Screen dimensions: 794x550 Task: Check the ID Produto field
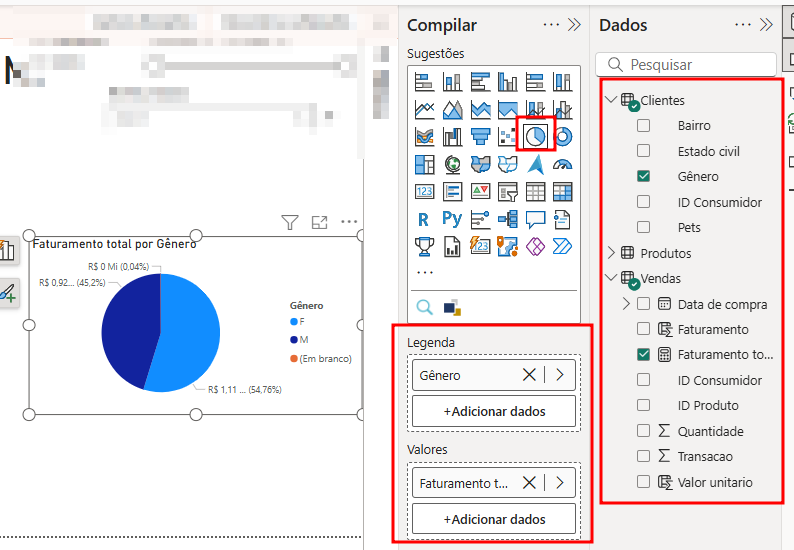pyautogui.click(x=643, y=405)
